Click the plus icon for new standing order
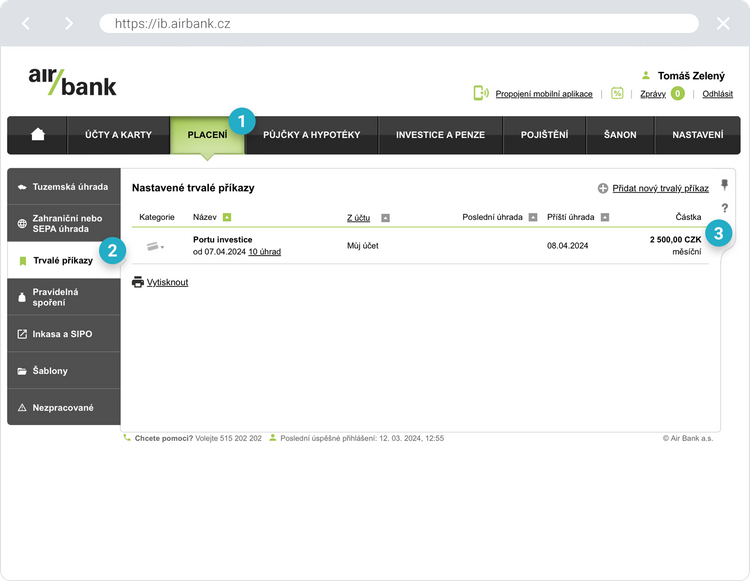Viewport: 750px width, 581px height. tap(603, 188)
